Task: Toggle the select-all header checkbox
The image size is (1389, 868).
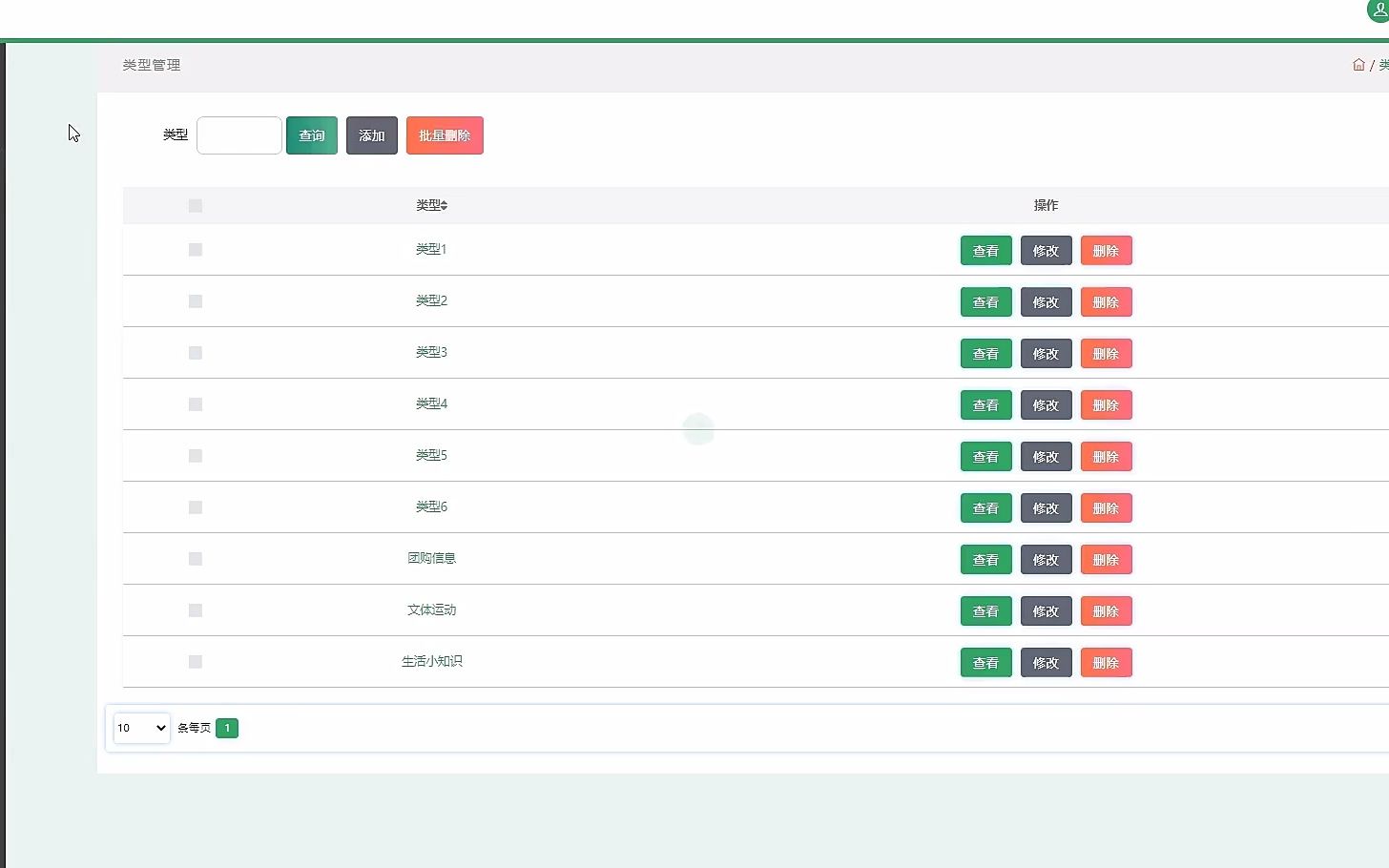Action: (196, 206)
